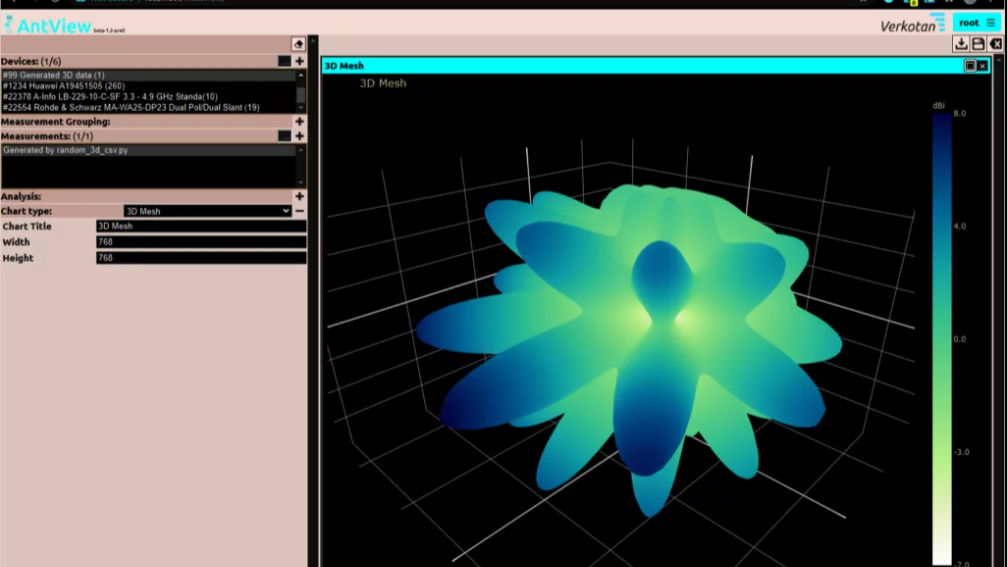
Task: Open the root user menu
Action: [975, 22]
